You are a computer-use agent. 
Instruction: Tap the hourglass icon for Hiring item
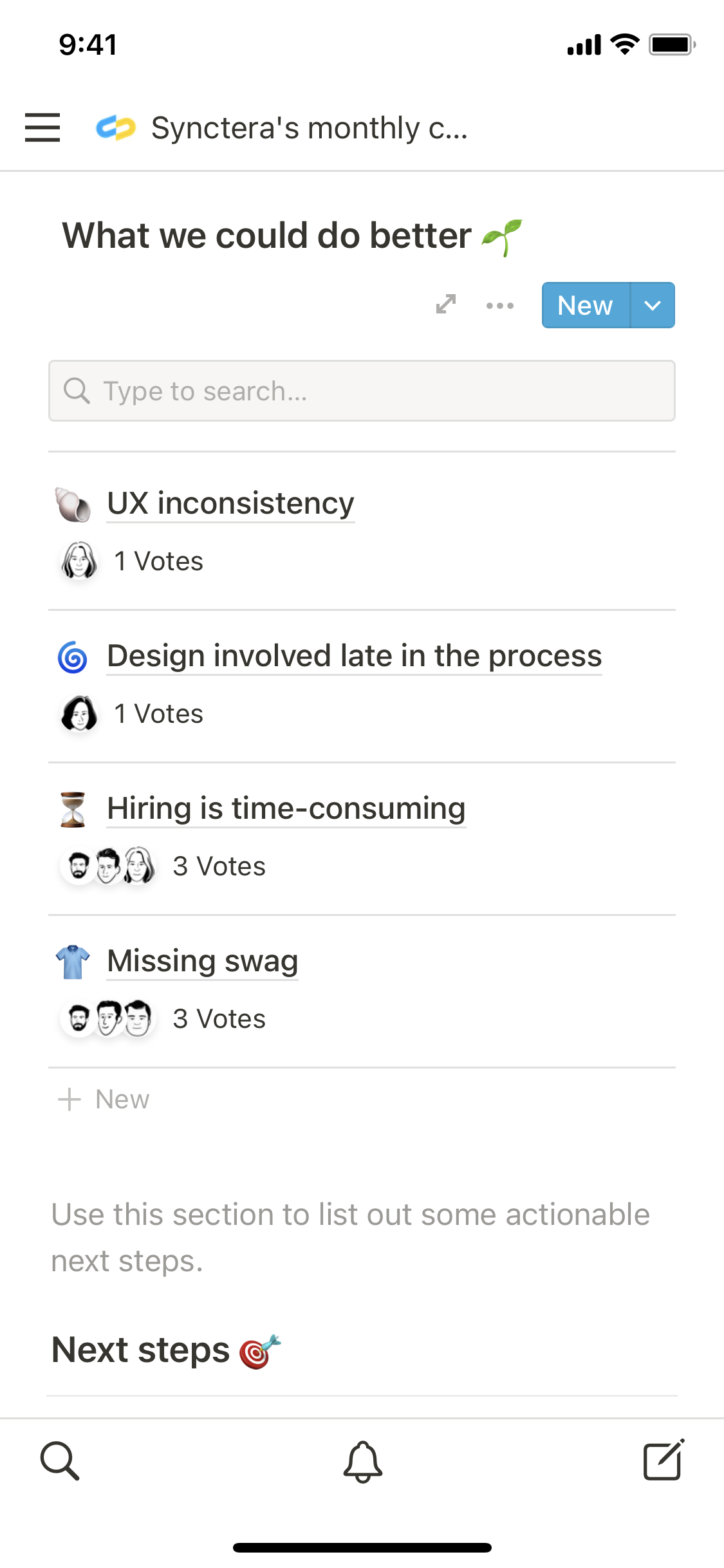73,809
